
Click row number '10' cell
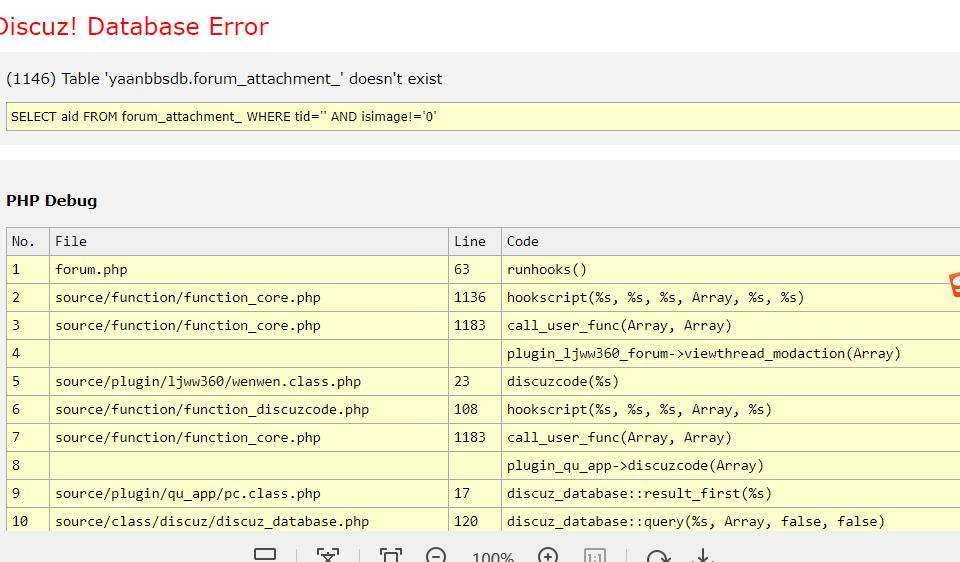(x=28, y=520)
